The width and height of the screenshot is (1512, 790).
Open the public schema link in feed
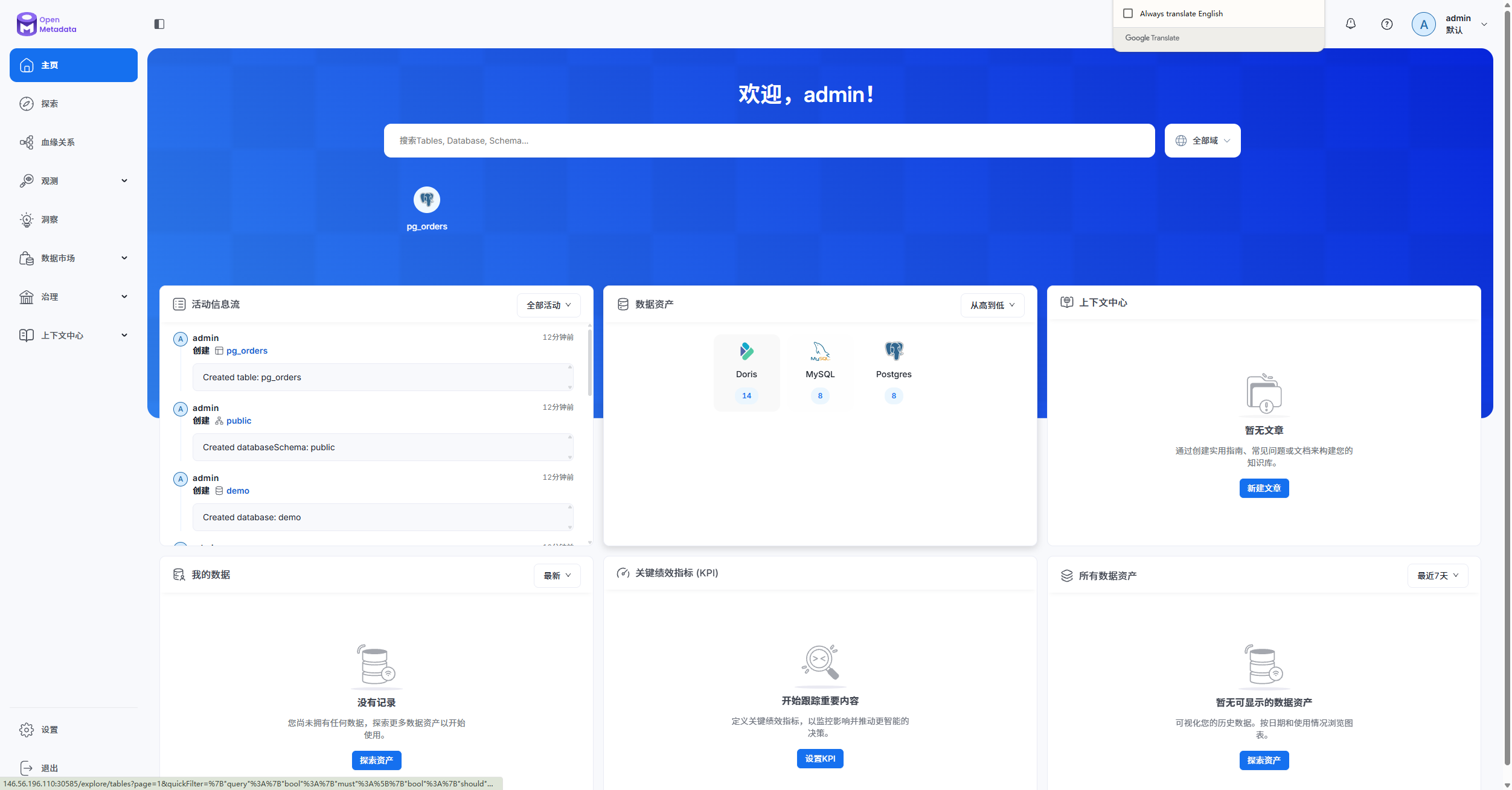click(239, 421)
